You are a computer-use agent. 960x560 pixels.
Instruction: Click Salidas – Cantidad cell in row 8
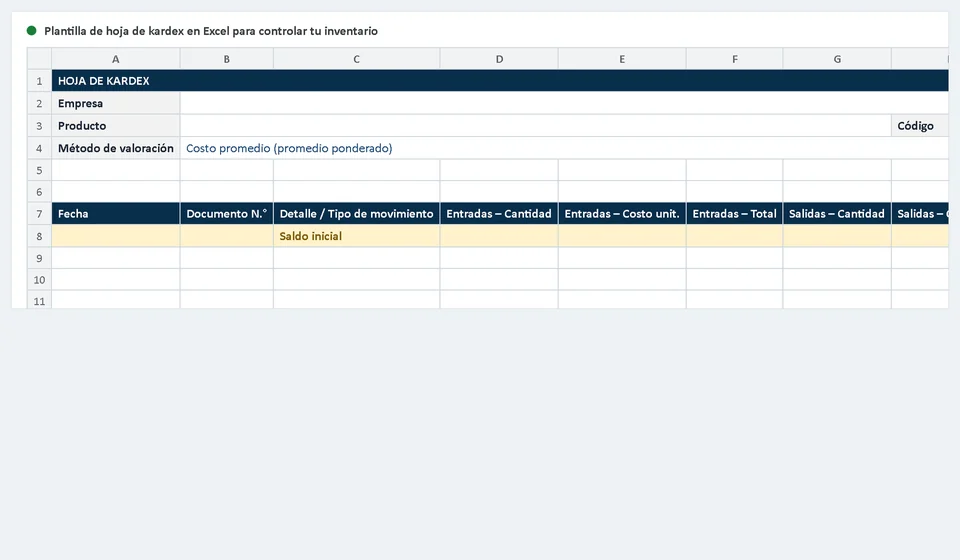[x=837, y=236]
